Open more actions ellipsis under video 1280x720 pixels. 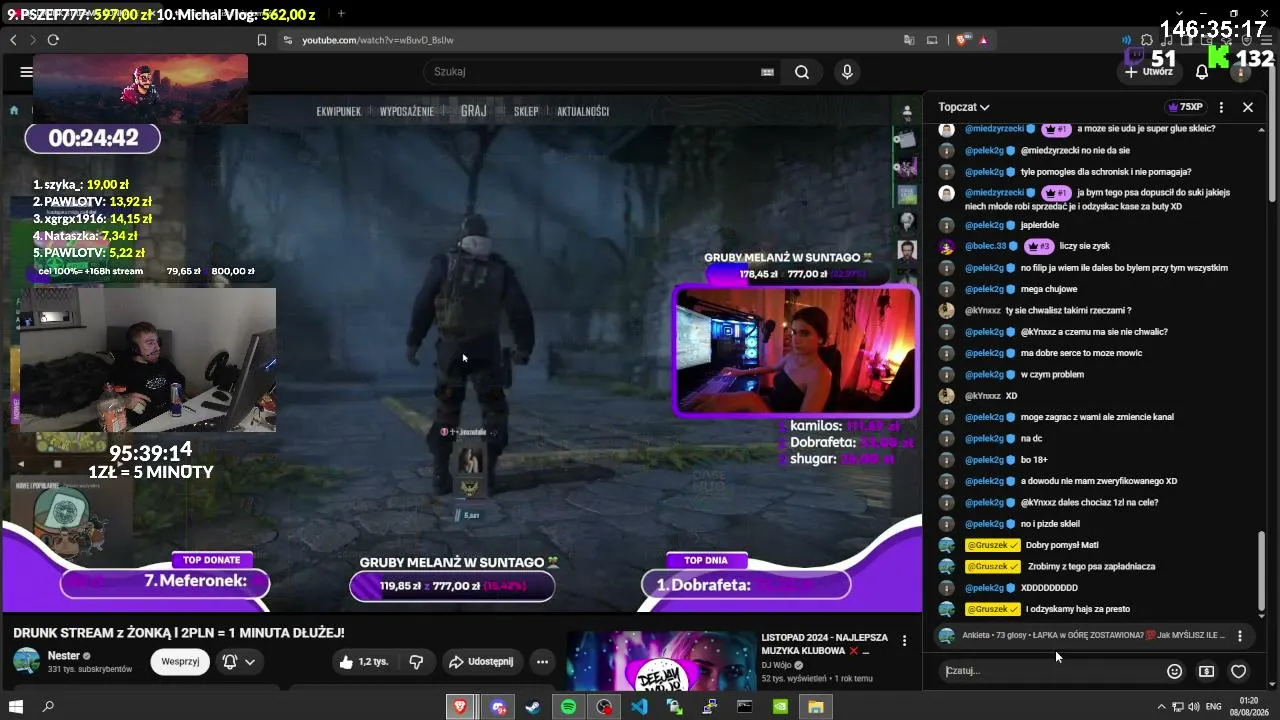[542, 661]
